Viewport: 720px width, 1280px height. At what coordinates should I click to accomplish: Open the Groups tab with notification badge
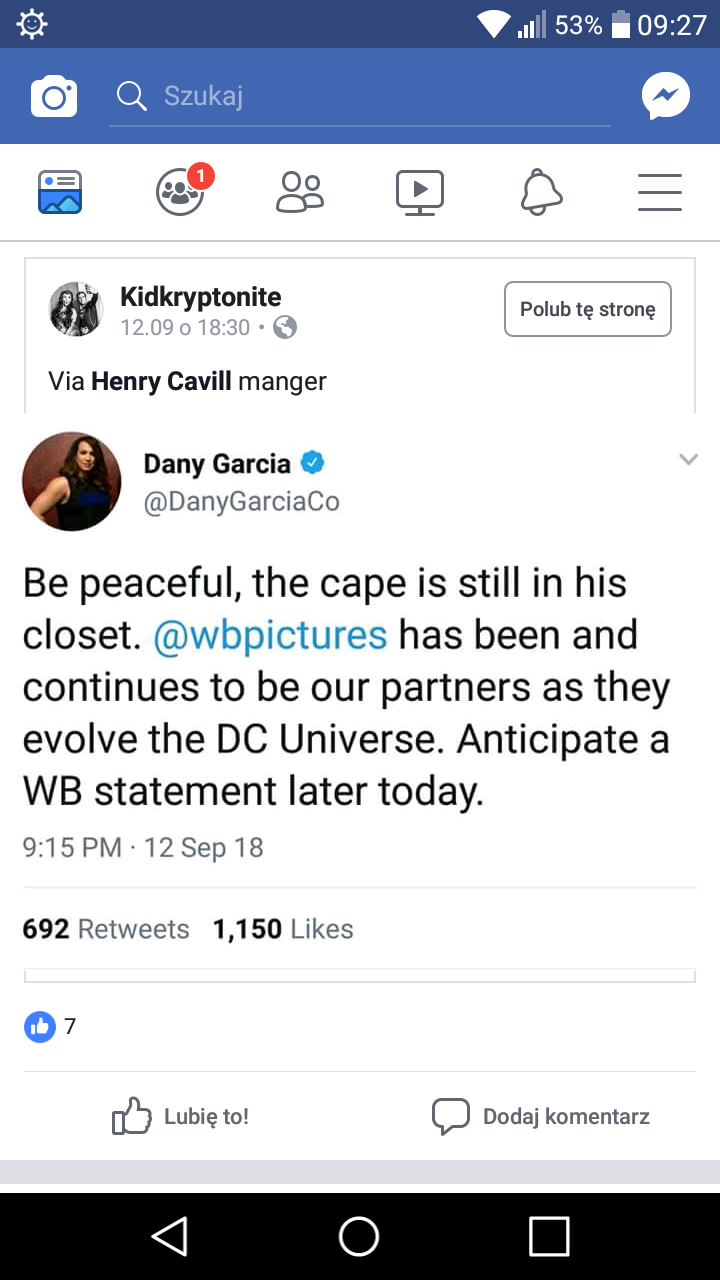point(181,192)
